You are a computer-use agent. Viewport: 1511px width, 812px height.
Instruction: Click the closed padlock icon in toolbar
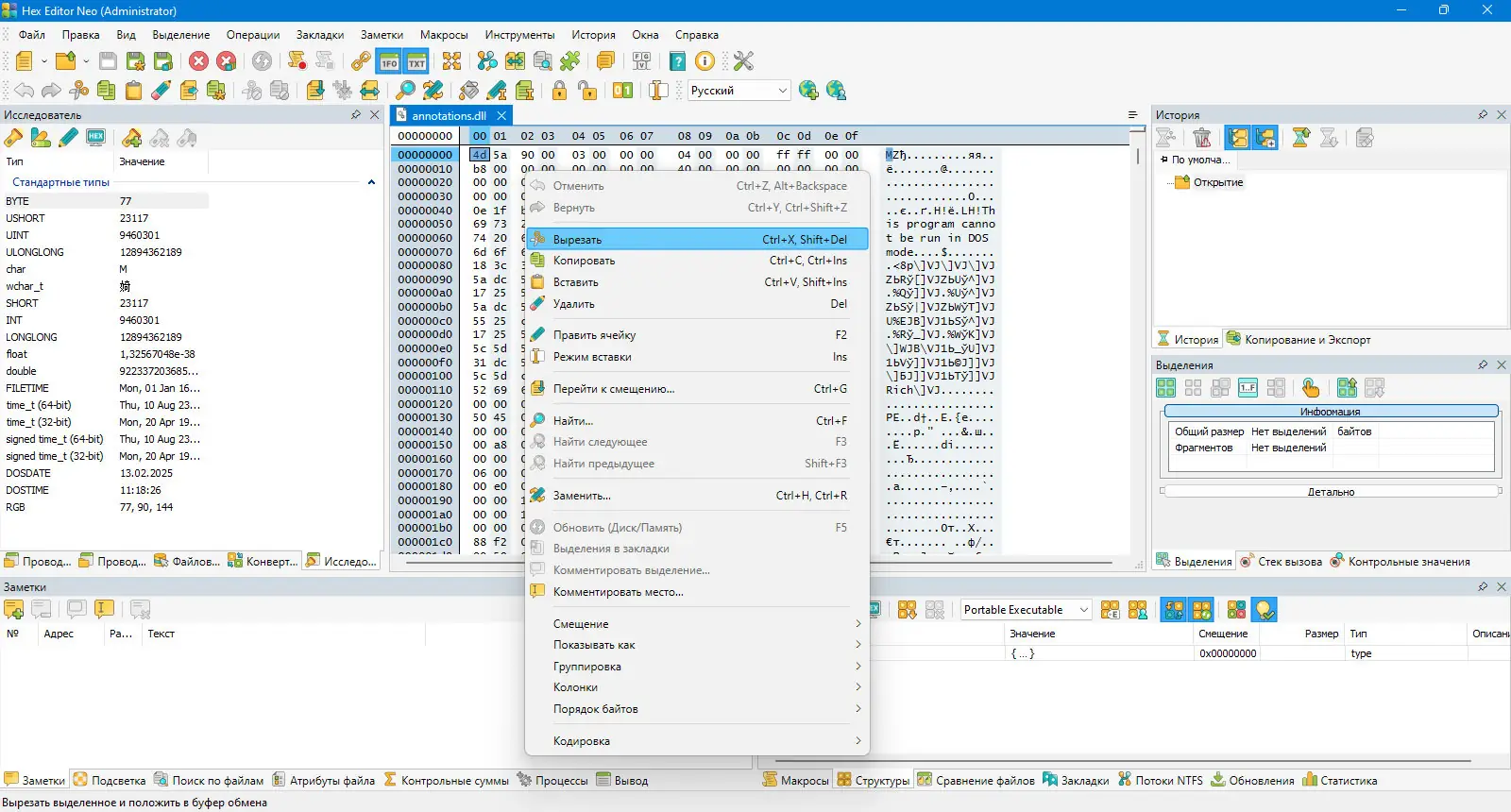[560, 91]
